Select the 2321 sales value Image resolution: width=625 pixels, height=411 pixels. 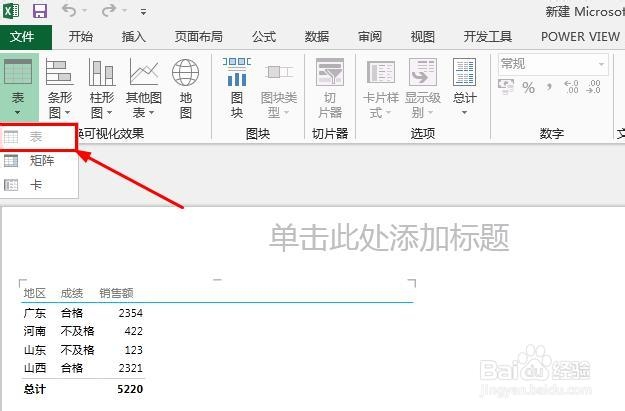131,368
